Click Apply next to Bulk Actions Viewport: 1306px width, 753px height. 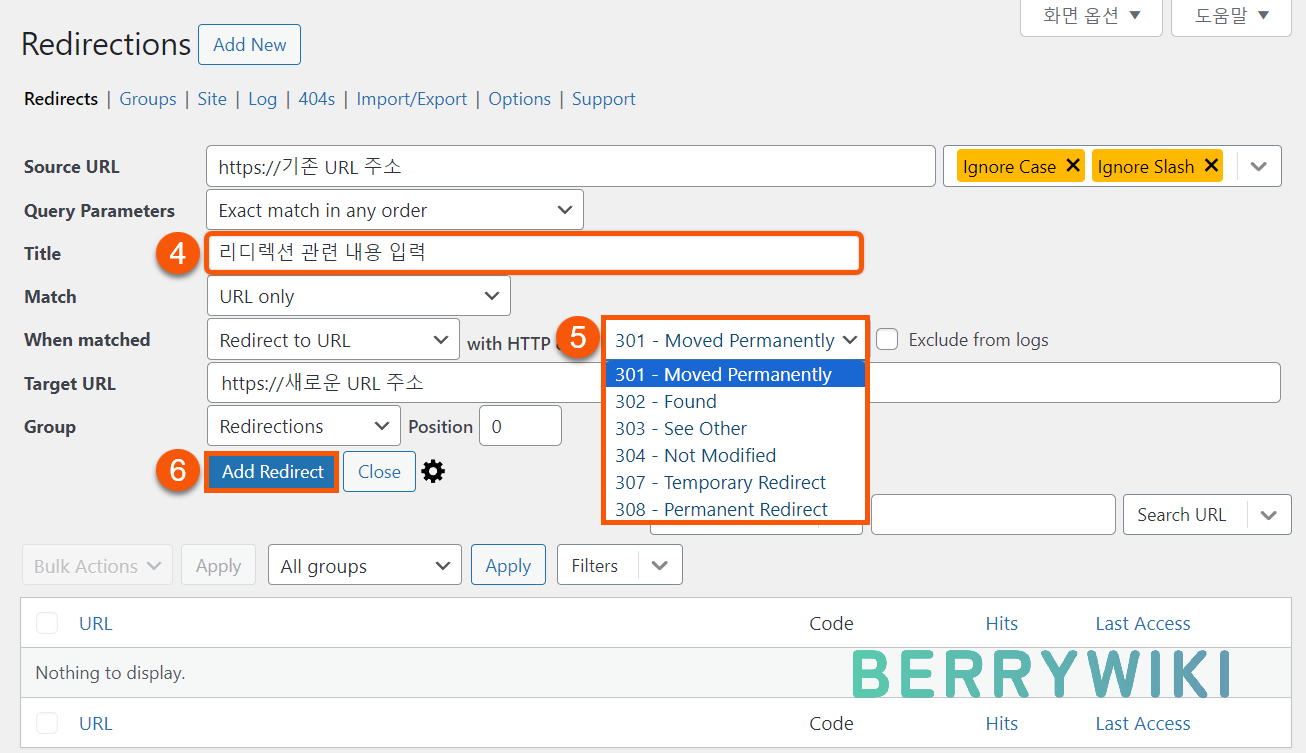(218, 566)
